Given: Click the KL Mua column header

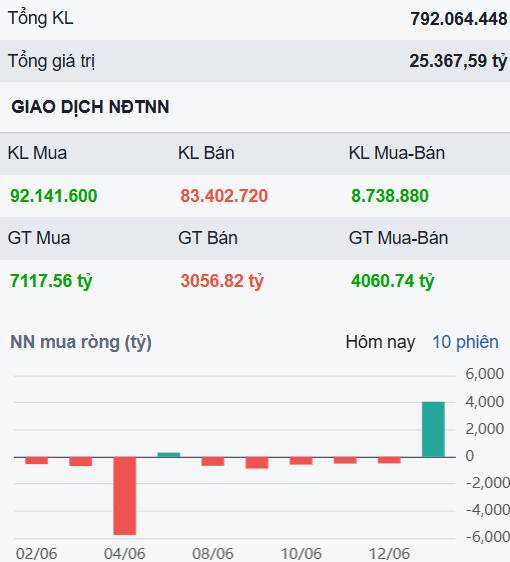Looking at the screenshot, I should pyautogui.click(x=37, y=153).
